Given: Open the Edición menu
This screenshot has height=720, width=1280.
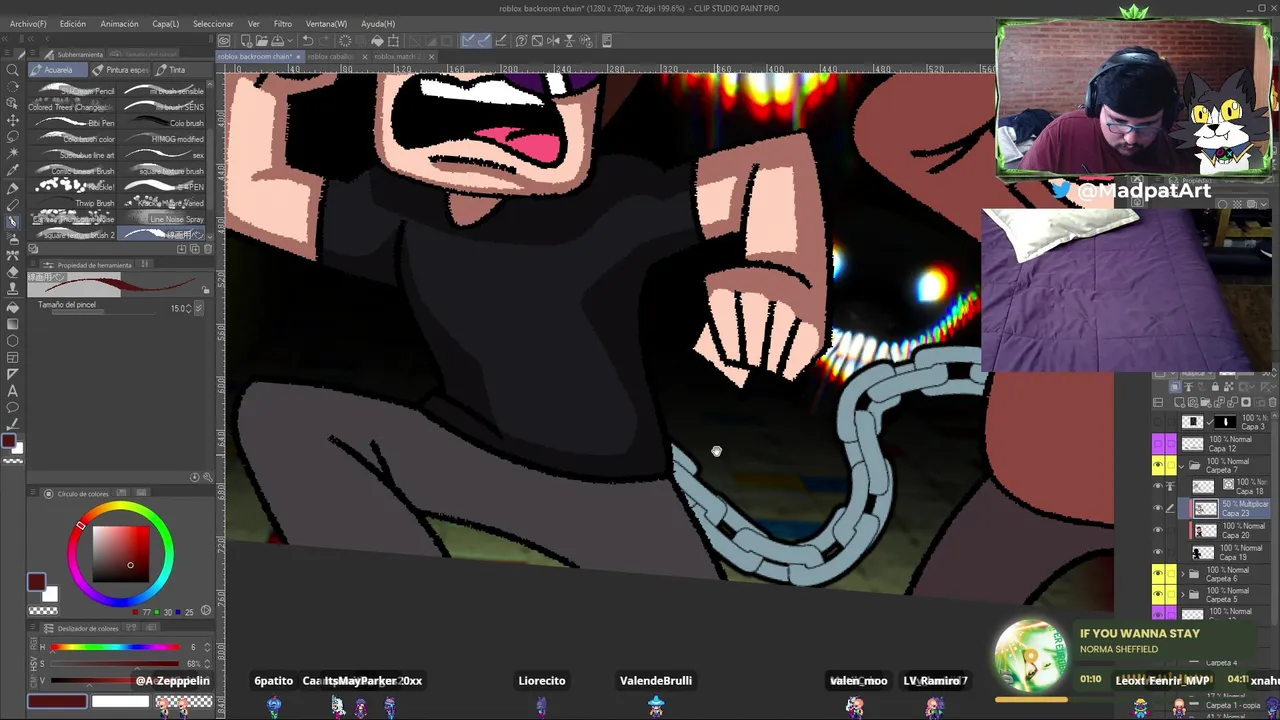Looking at the screenshot, I should [x=73, y=23].
